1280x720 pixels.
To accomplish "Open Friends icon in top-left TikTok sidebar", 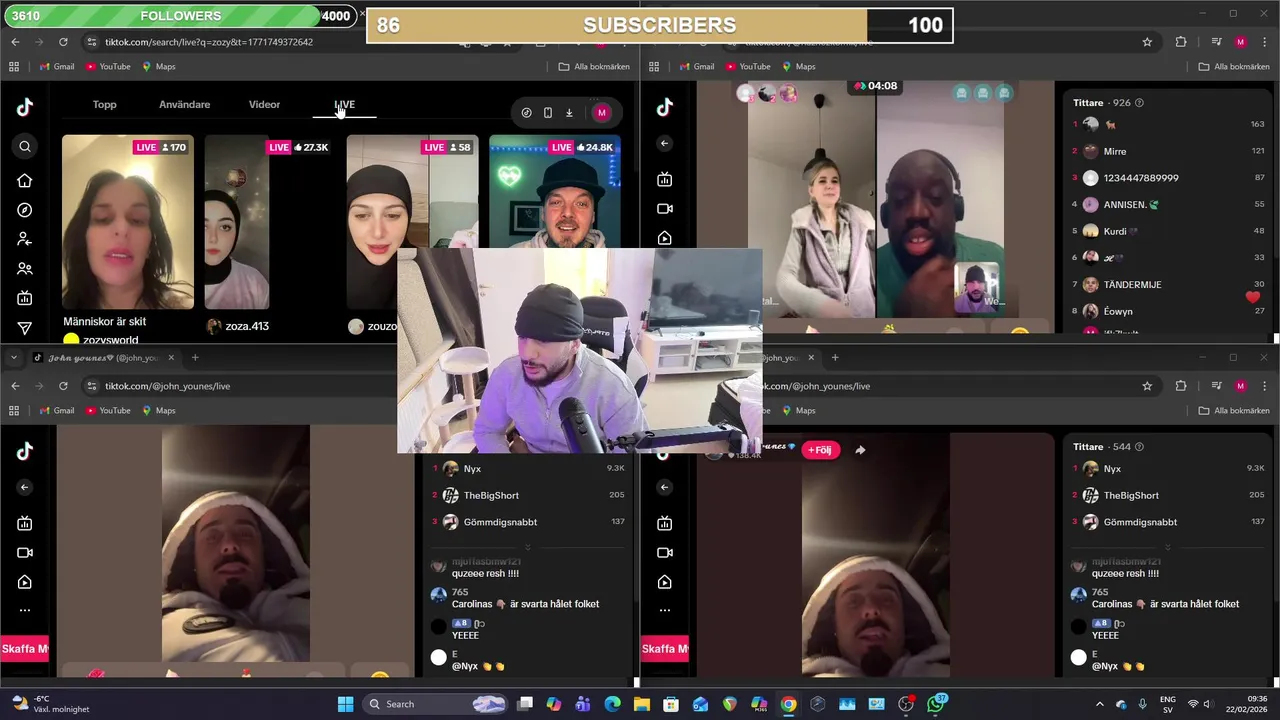I will [25, 269].
